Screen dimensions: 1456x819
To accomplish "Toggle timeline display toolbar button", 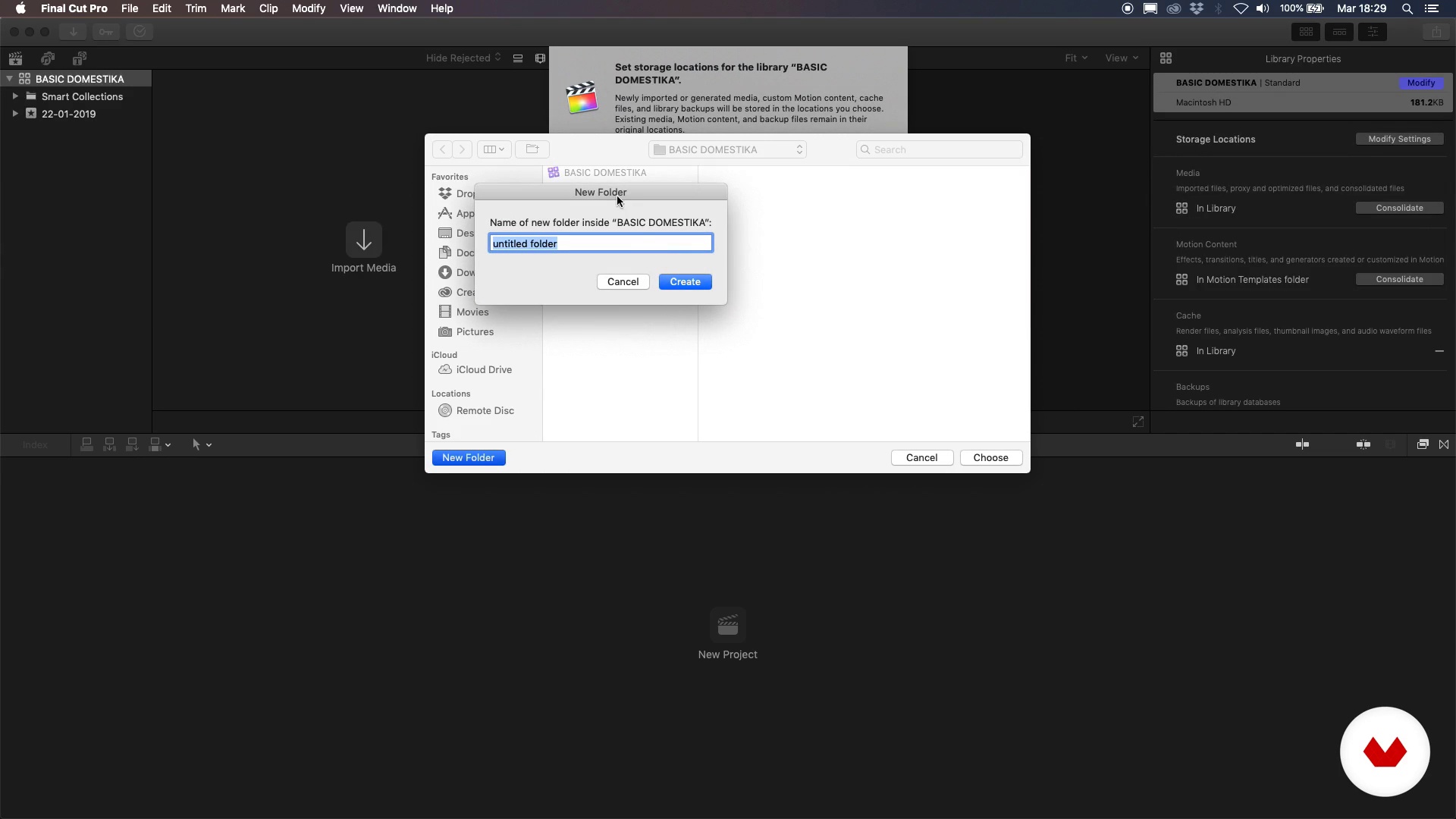I will (1339, 32).
